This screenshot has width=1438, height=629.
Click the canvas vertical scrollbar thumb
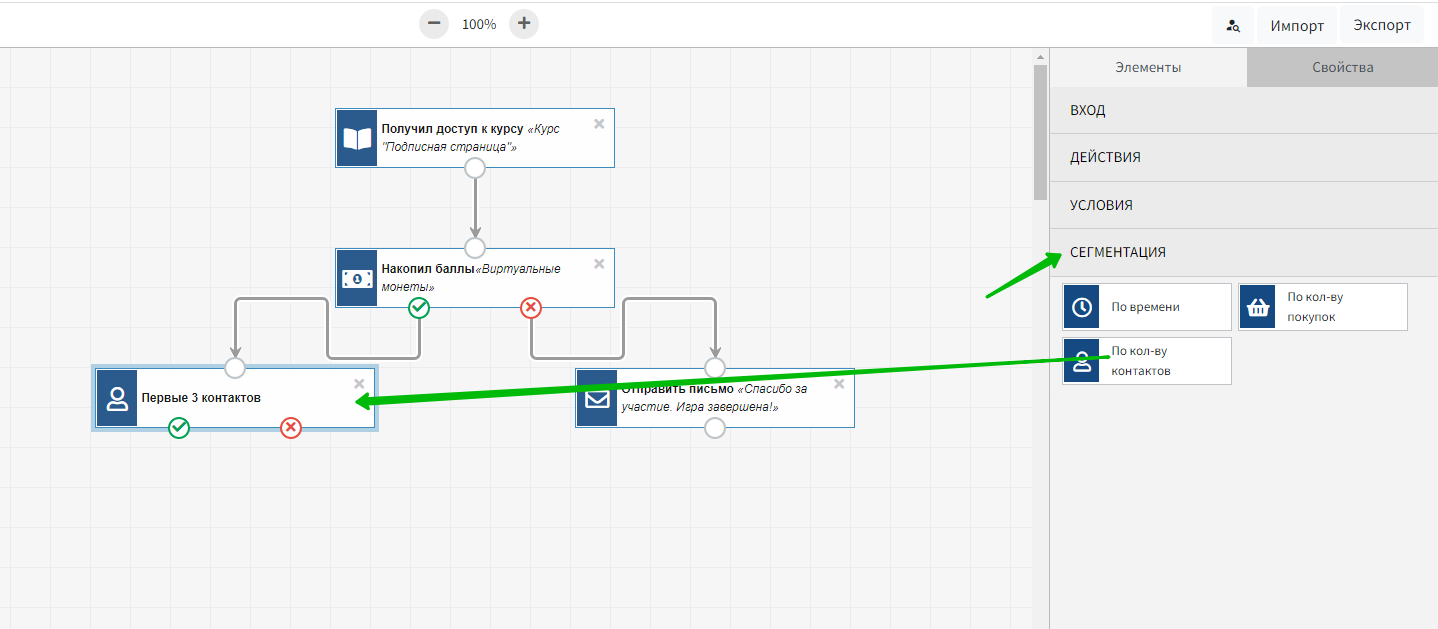(x=1040, y=130)
